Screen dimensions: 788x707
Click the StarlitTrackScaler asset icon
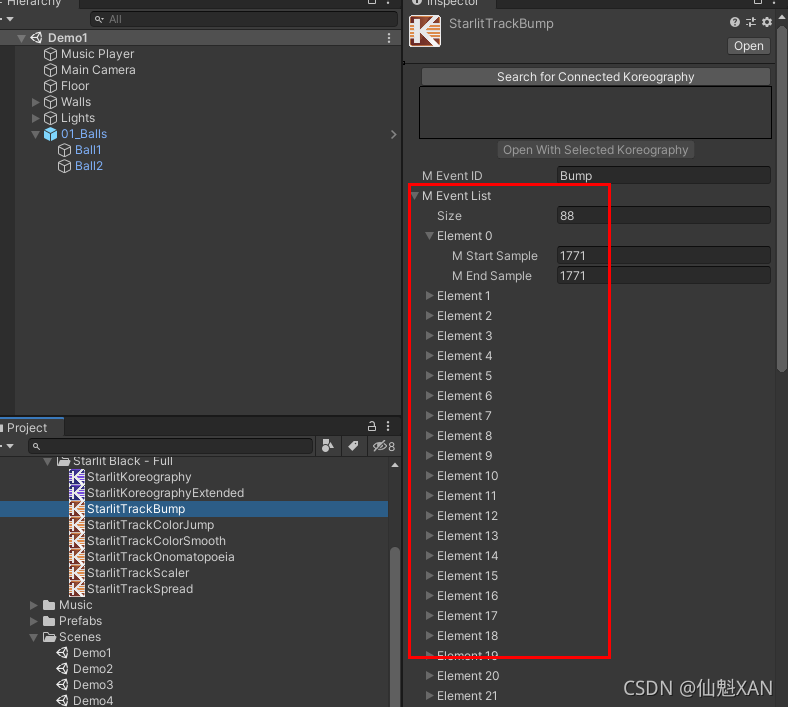click(x=77, y=573)
